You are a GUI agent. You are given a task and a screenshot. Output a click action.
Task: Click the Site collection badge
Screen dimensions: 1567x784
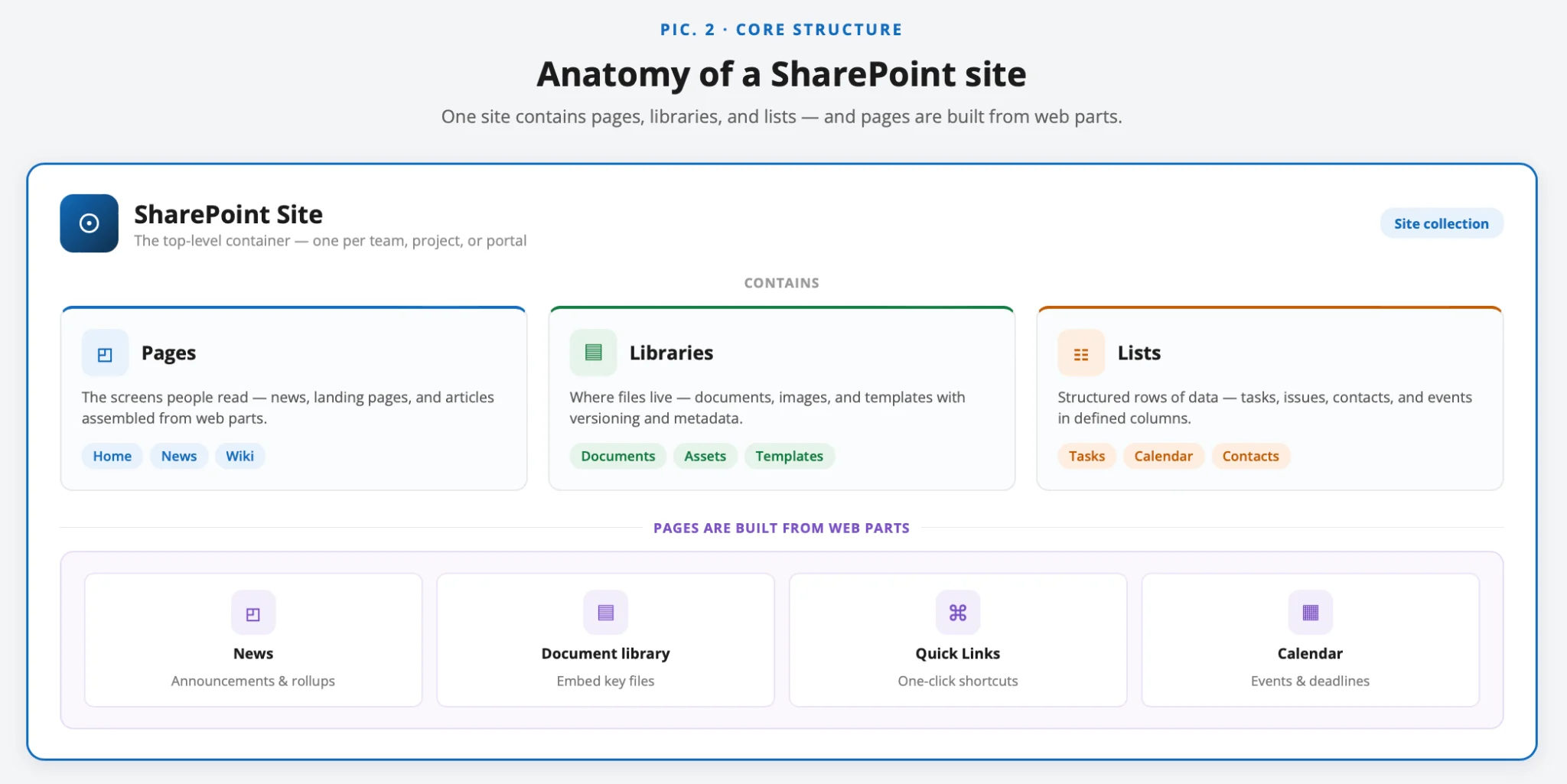tap(1442, 223)
